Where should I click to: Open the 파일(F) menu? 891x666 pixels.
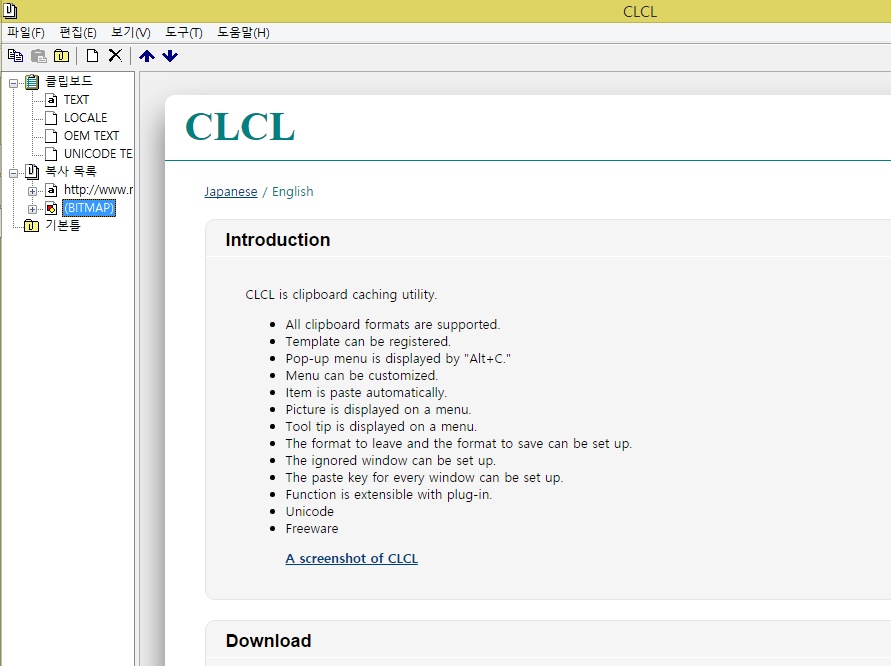click(26, 32)
